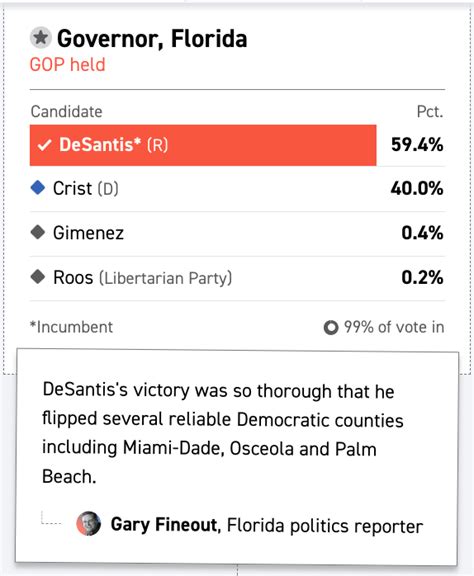The width and height of the screenshot is (474, 576).
Task: Click the *Incumbent footnote text
Action: [71, 327]
